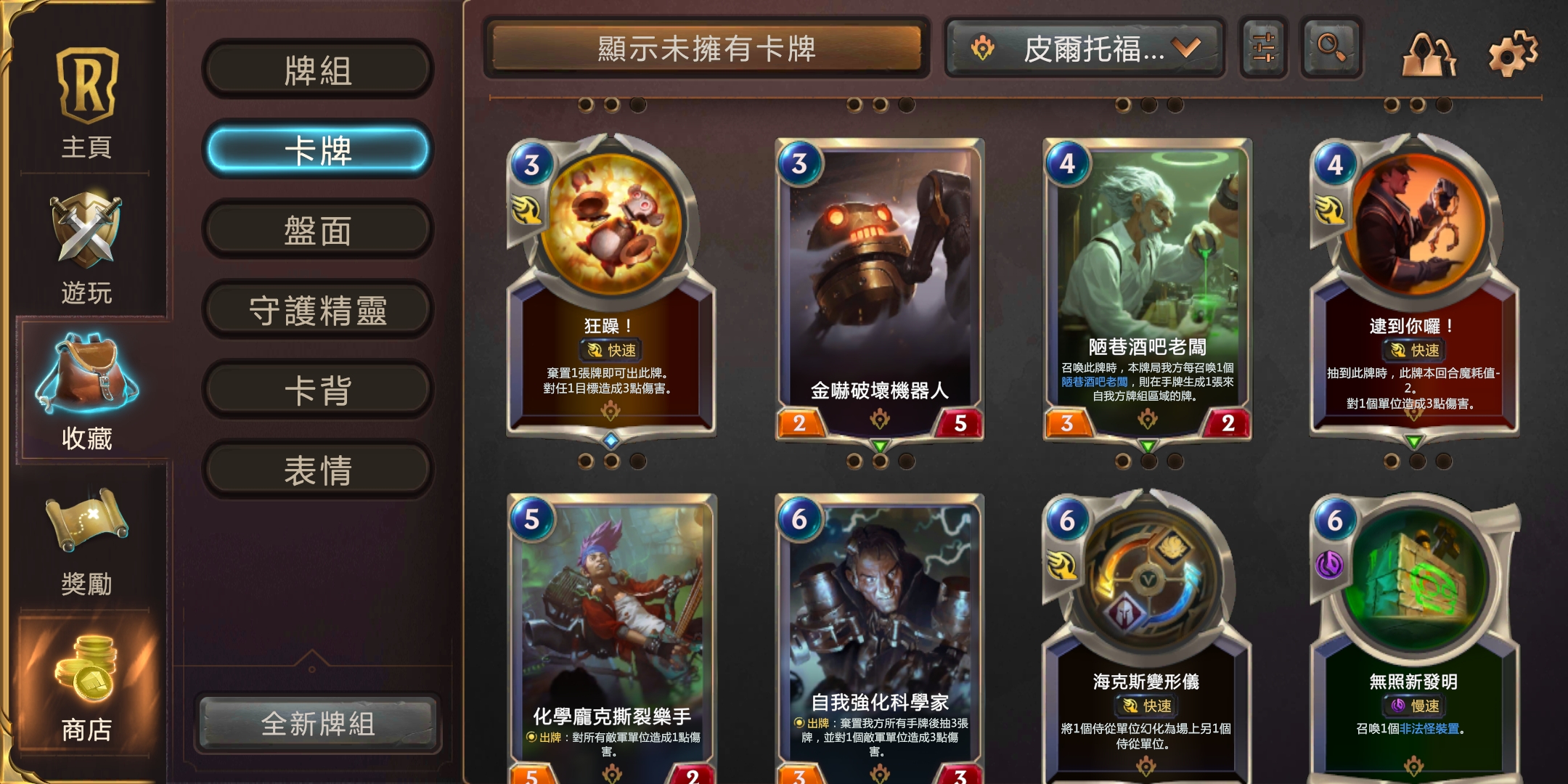
Task: Switch to the 牌組 tab
Action: [318, 70]
